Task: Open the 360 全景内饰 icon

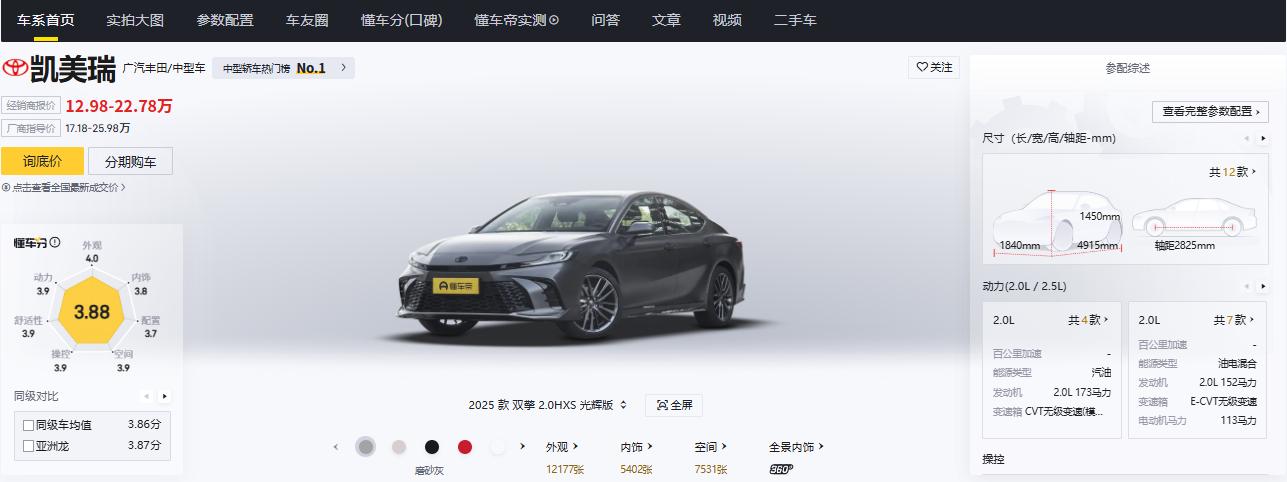Action: point(781,469)
